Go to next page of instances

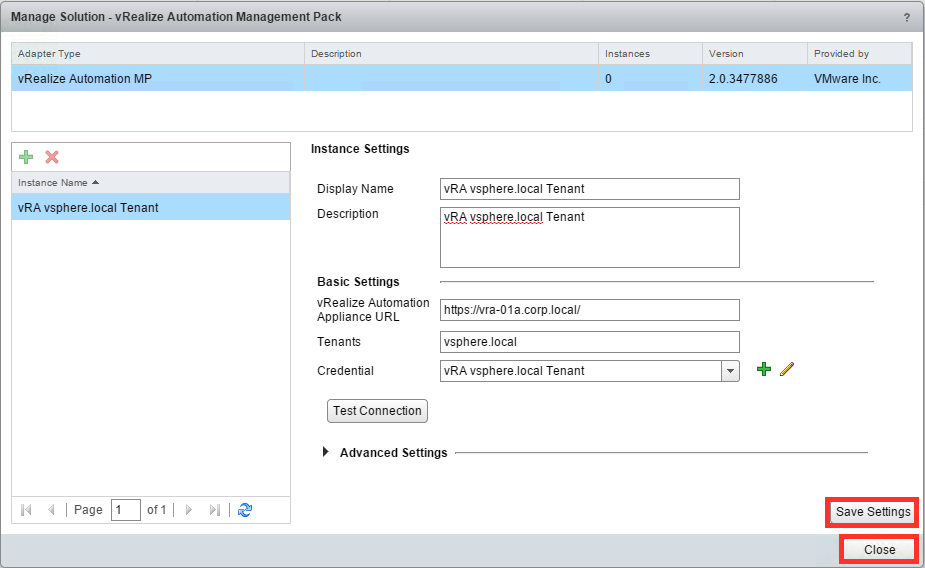click(189, 510)
